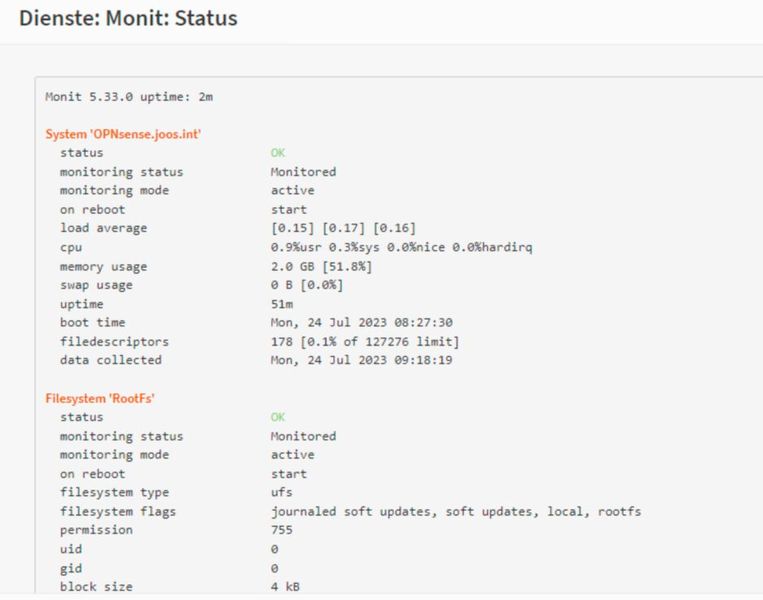Viewport: 763px width, 600px height.
Task: Click the boot time date value
Action: coord(361,323)
